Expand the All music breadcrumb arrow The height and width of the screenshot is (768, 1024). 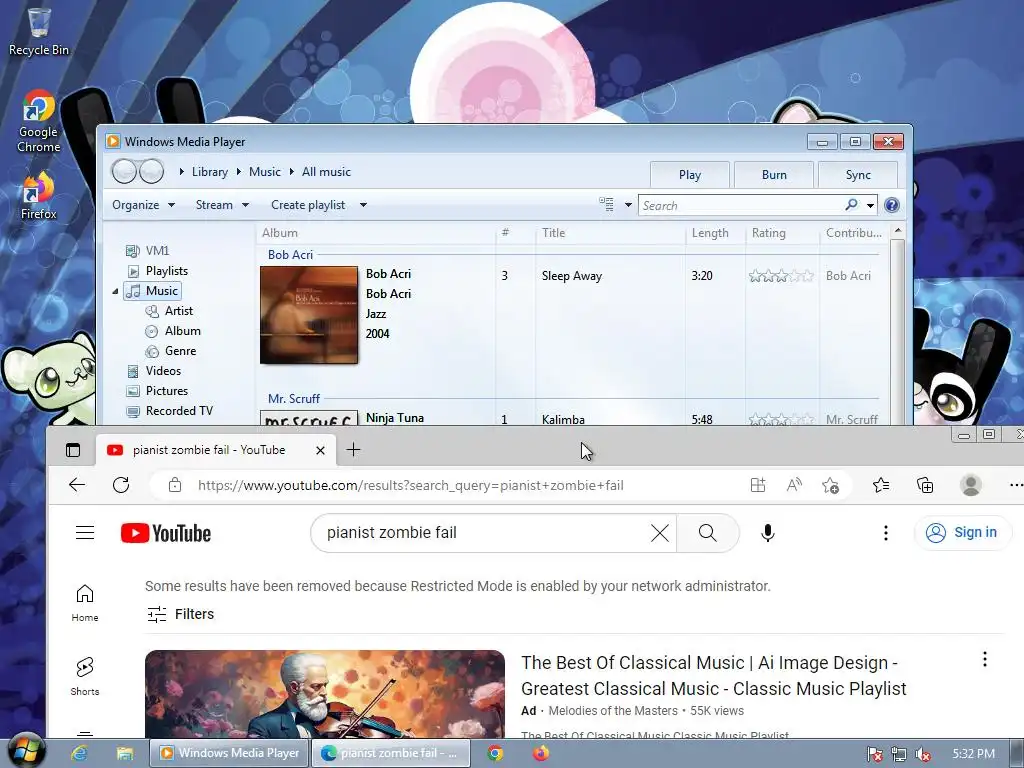pos(291,172)
